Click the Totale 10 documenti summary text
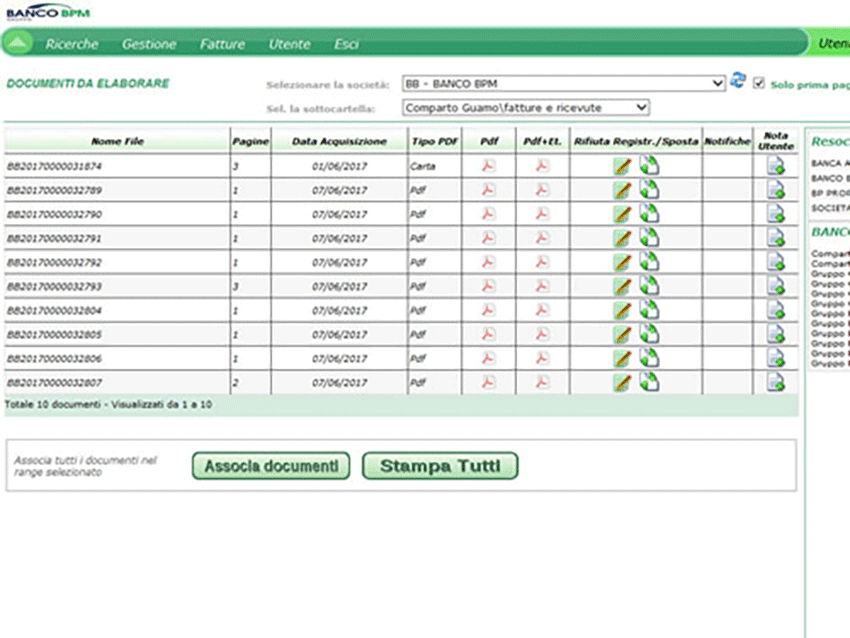Image resolution: width=850 pixels, height=638 pixels. (x=108, y=404)
